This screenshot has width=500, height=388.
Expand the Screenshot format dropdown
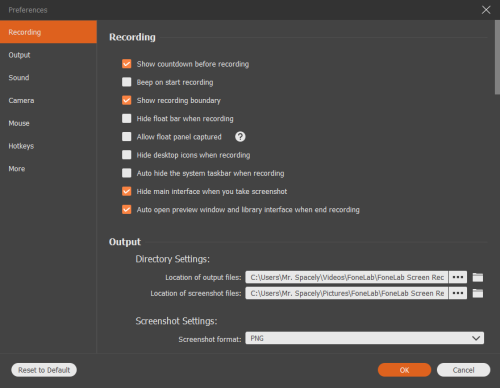tap(365, 338)
